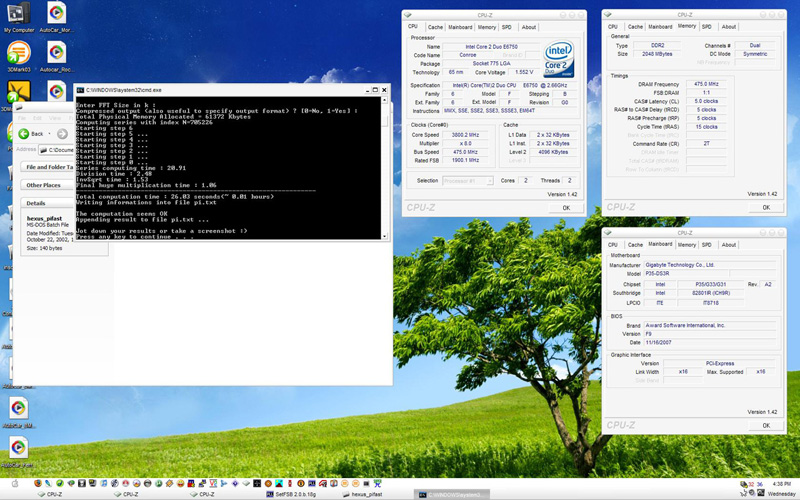Click the floppy disk dock icon
The height and width of the screenshot is (500, 800).
point(82,483)
